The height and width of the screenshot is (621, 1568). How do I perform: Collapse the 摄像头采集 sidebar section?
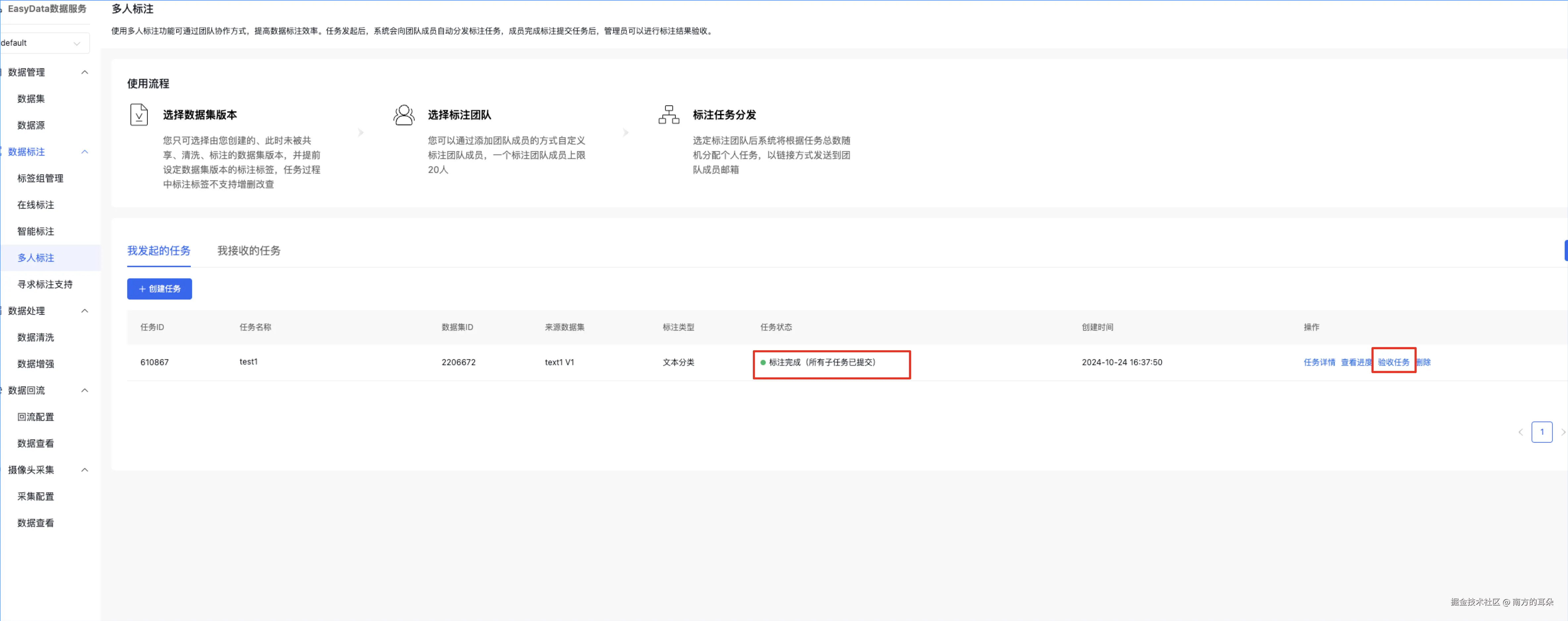(84, 470)
